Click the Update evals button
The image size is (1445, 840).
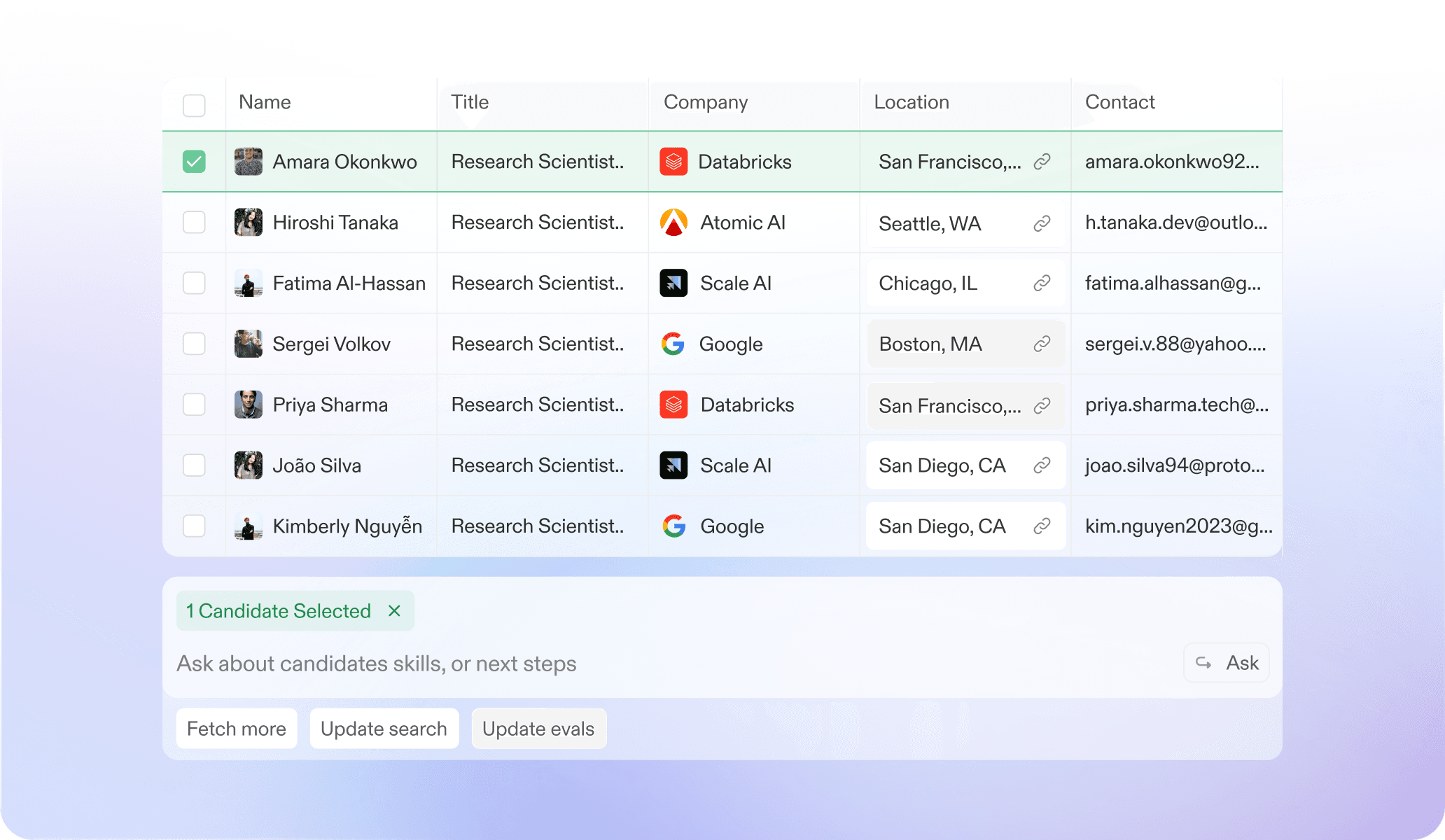tap(538, 729)
